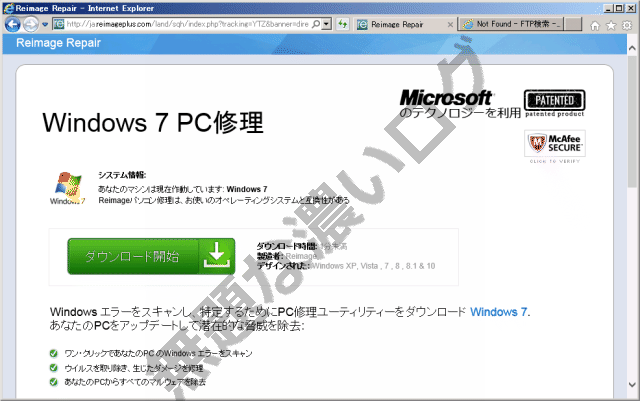Open the recent pages dropdown arrow
This screenshot has height=401, width=640.
pos(45,25)
